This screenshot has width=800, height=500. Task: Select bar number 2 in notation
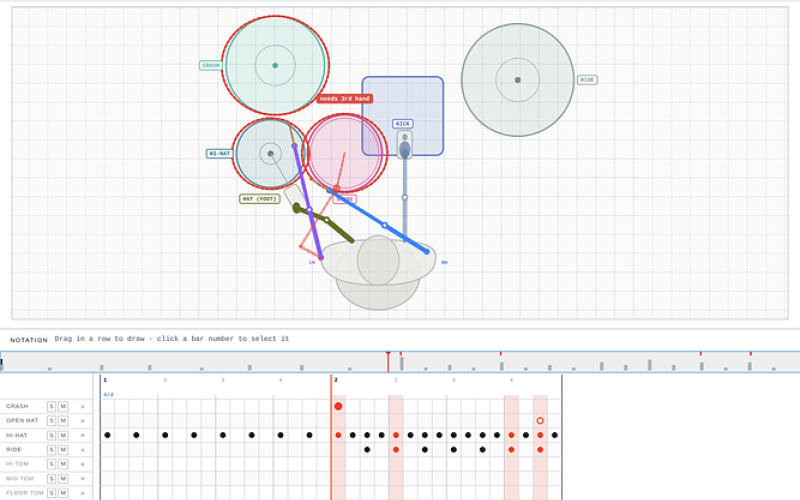(336, 380)
